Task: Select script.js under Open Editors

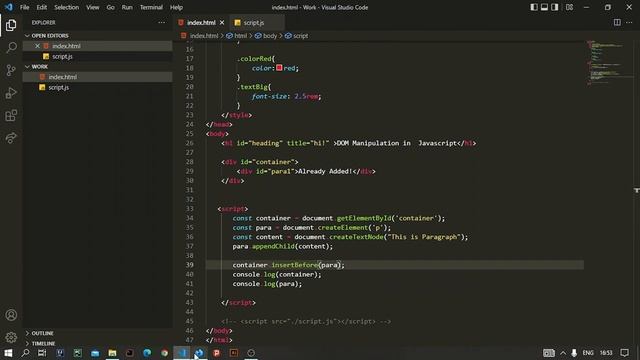Action: [x=98, y=56]
